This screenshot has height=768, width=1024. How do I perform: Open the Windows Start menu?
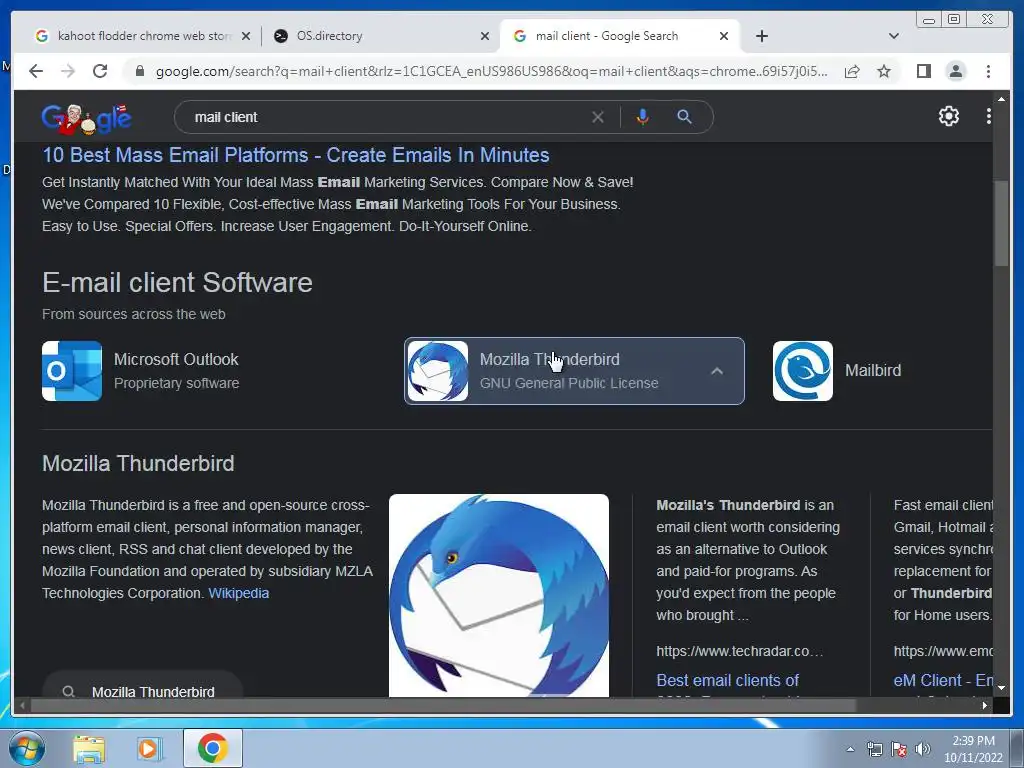[27, 748]
